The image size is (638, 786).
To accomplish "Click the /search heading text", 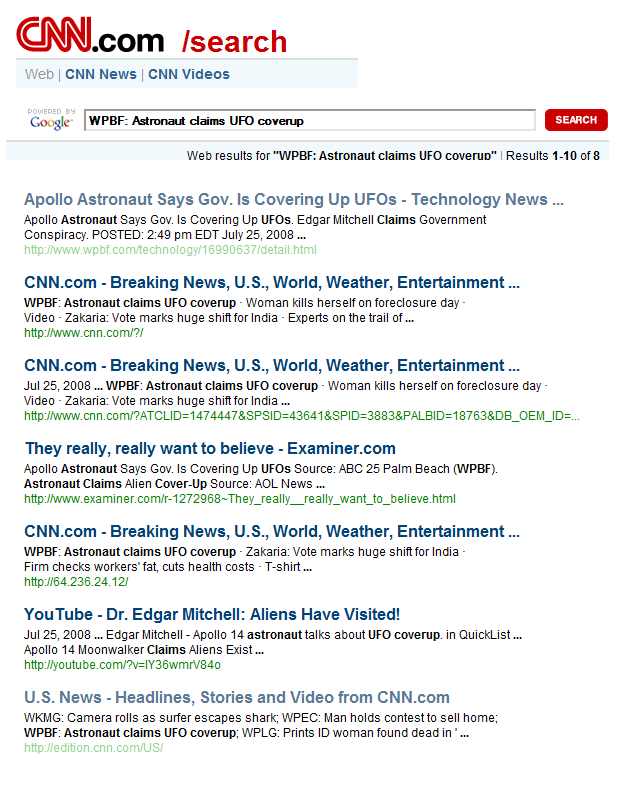I will pyautogui.click(x=235, y=42).
